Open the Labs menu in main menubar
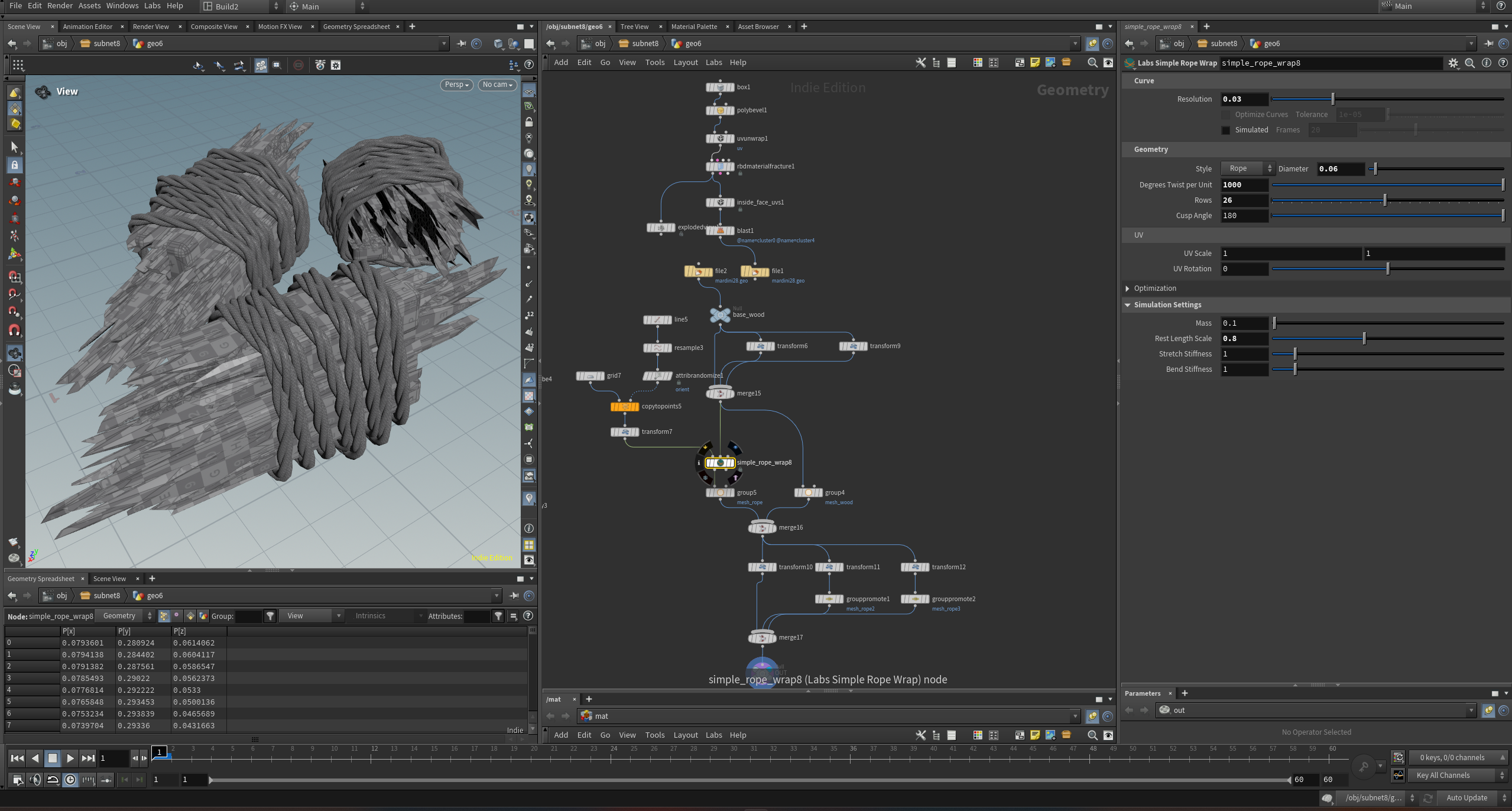 pyautogui.click(x=152, y=6)
